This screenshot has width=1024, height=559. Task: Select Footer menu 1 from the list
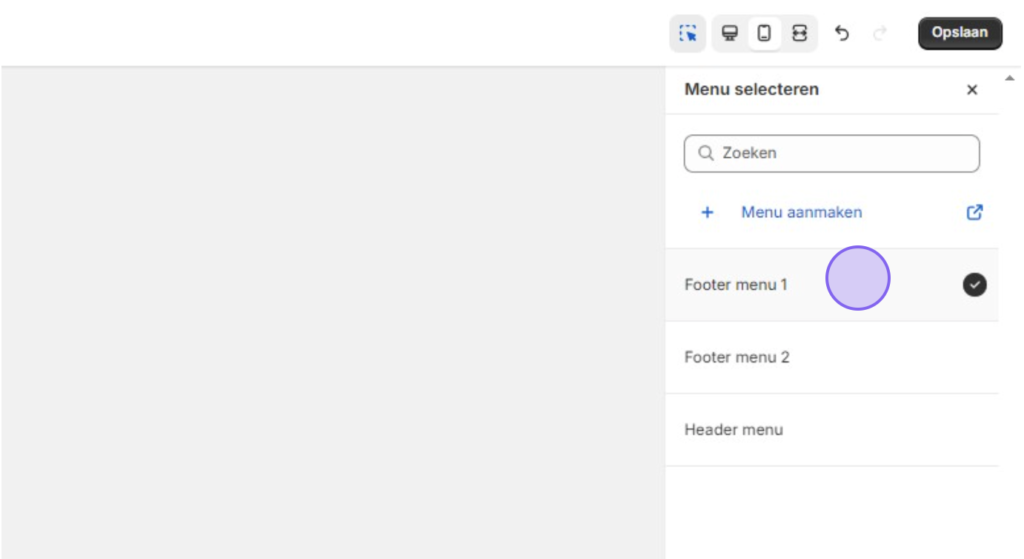click(x=831, y=285)
